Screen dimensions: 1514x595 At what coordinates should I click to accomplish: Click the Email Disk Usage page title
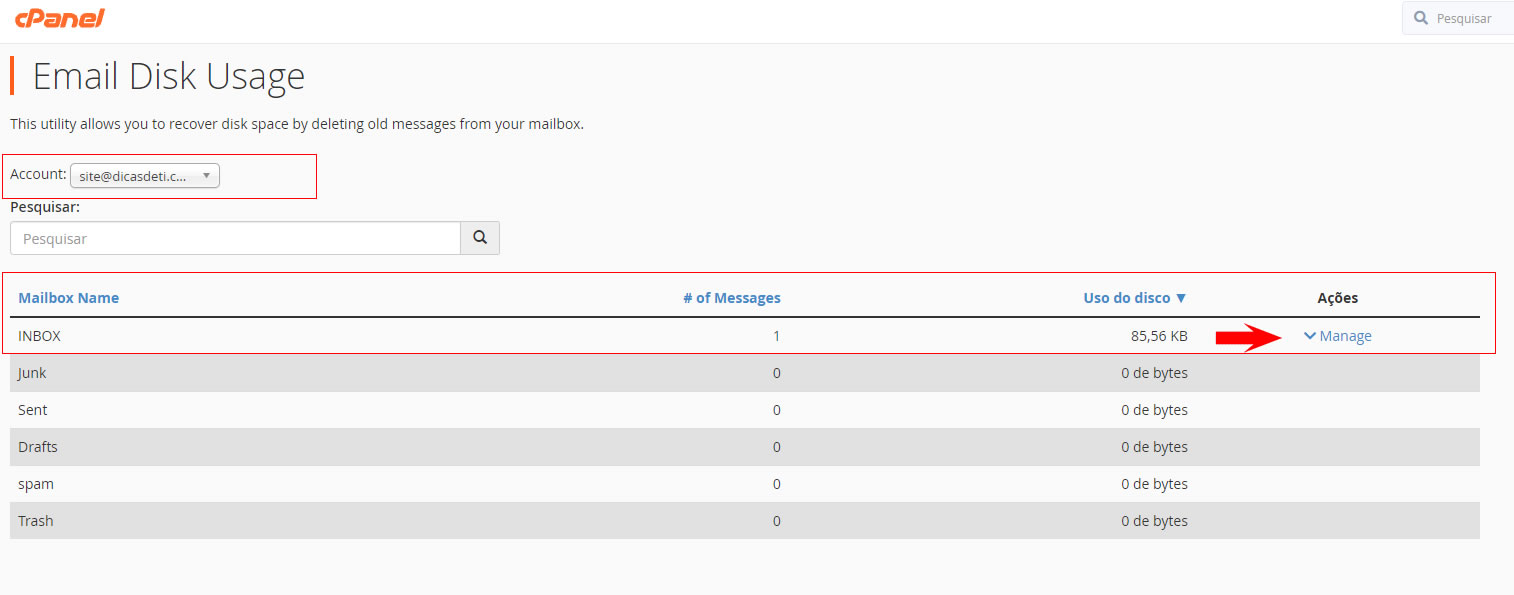(x=168, y=77)
